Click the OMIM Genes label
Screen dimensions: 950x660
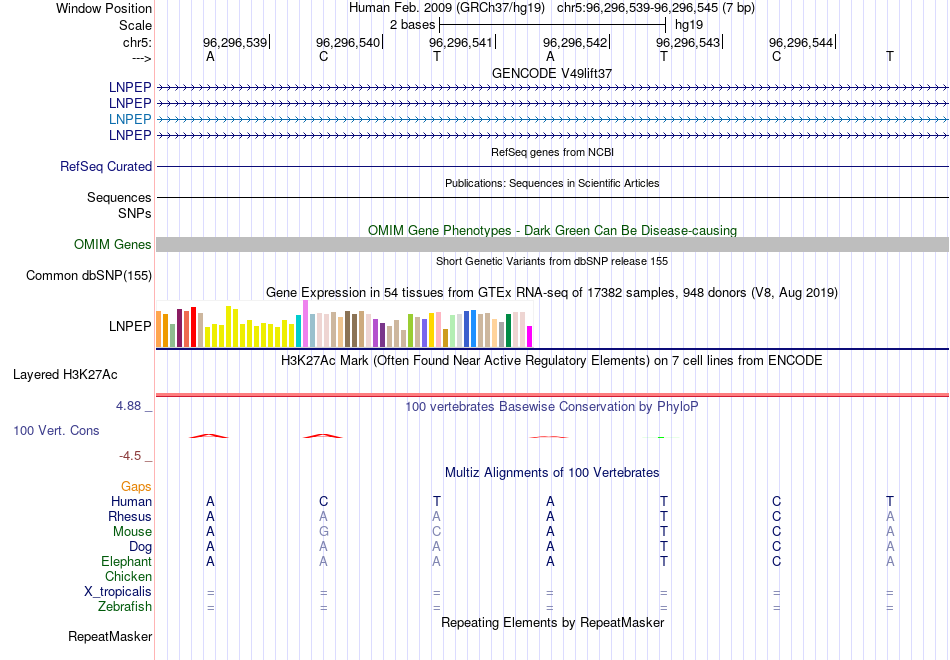[x=113, y=244]
